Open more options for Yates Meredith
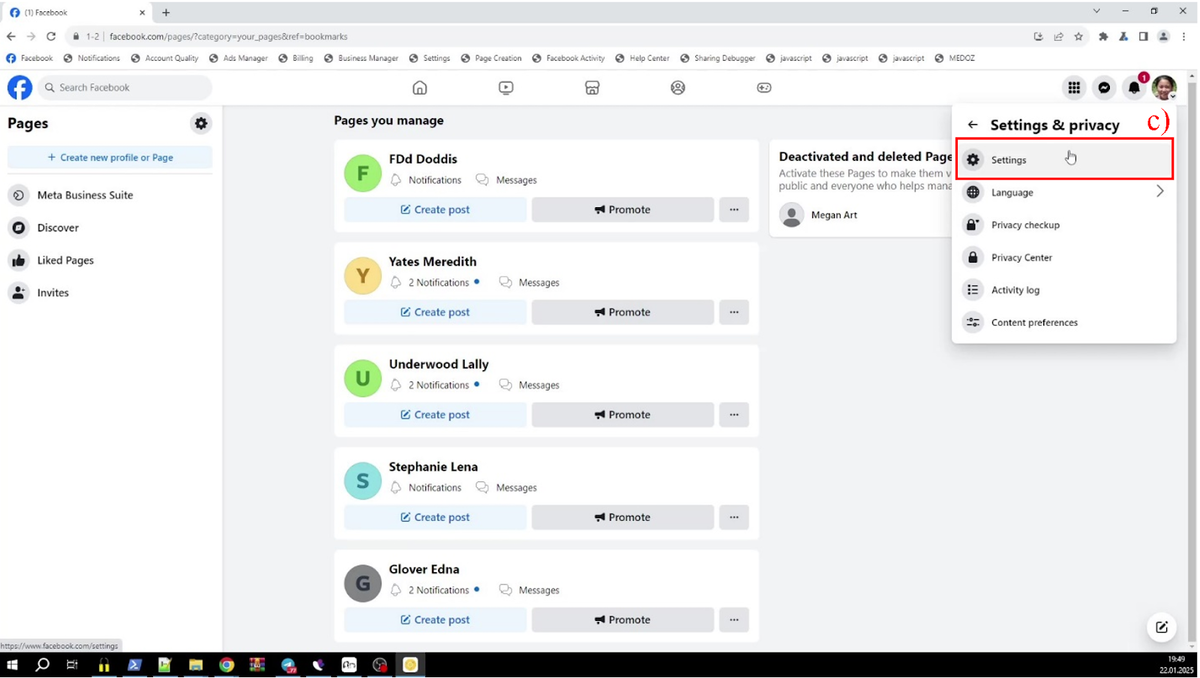1200x678 pixels. [x=734, y=312]
